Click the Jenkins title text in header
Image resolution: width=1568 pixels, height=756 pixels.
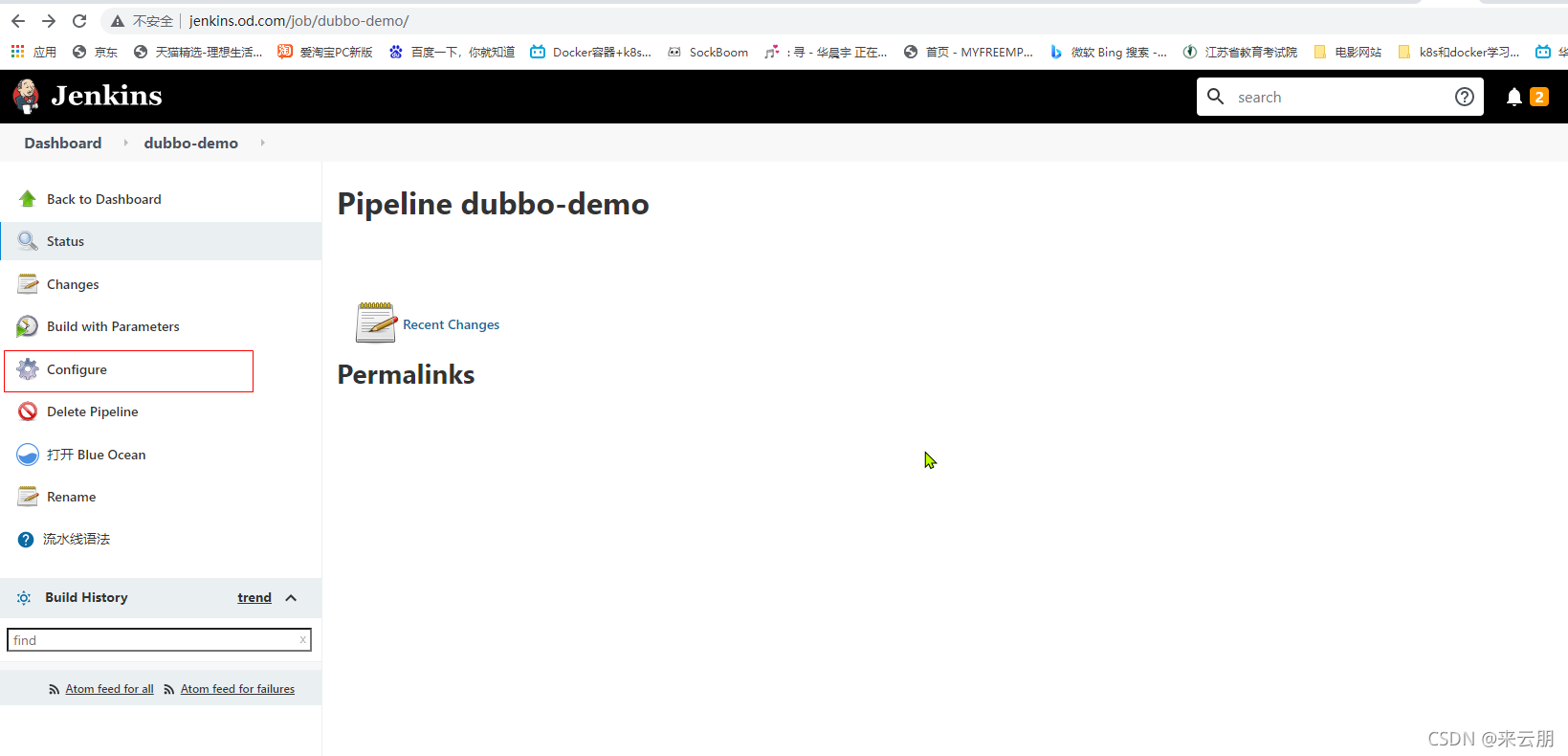pyautogui.click(x=106, y=96)
